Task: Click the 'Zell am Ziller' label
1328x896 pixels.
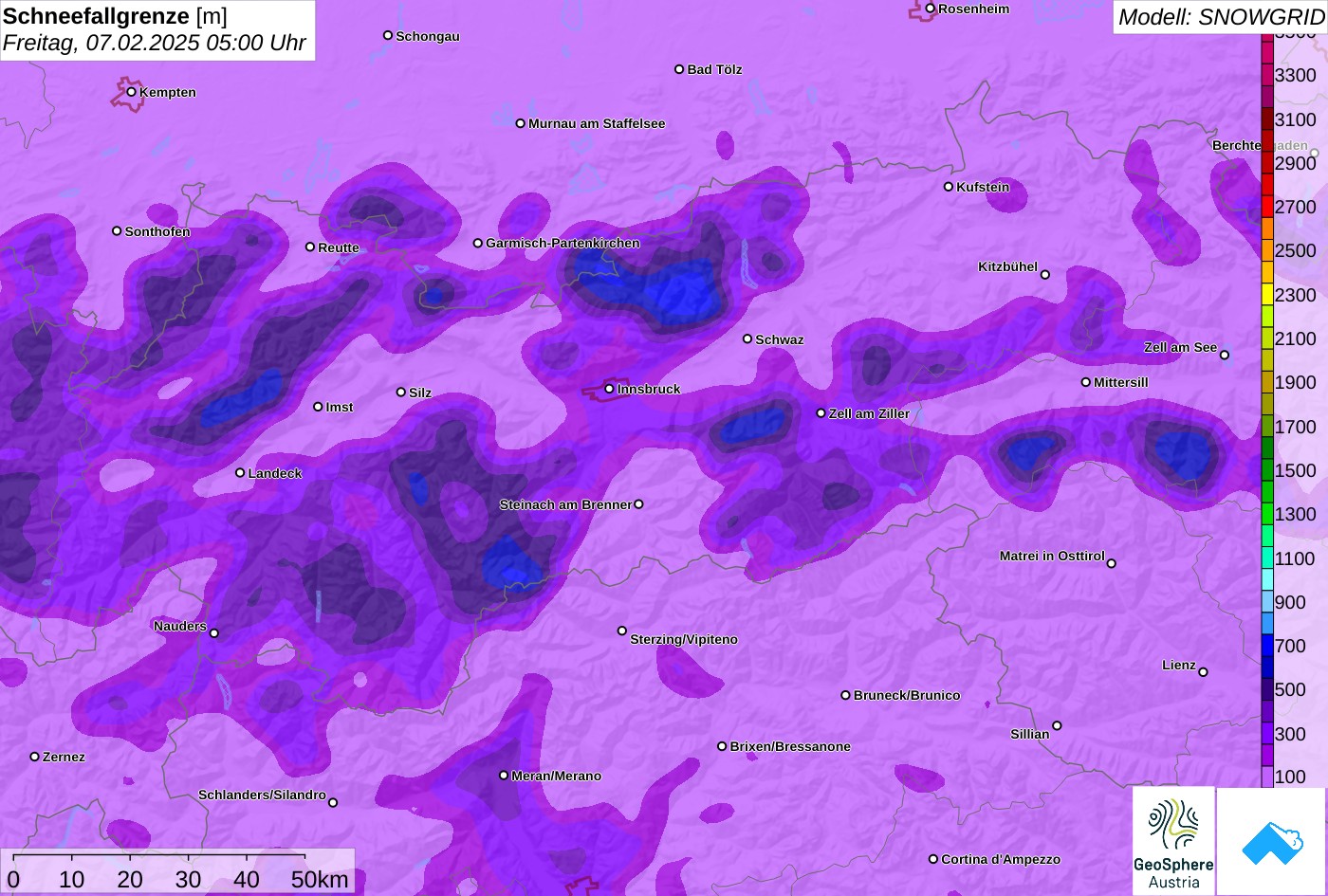Action: tap(869, 414)
